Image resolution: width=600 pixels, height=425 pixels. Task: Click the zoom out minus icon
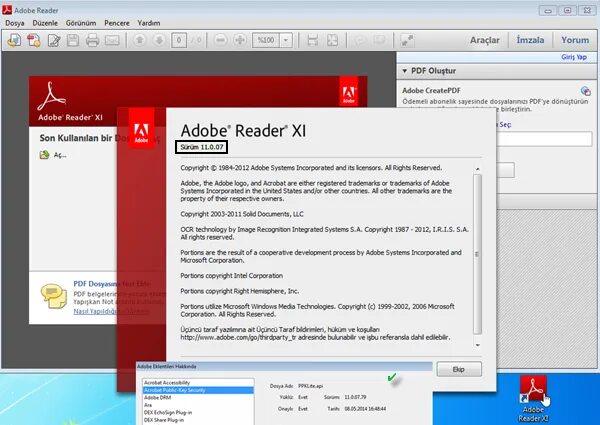(220, 40)
